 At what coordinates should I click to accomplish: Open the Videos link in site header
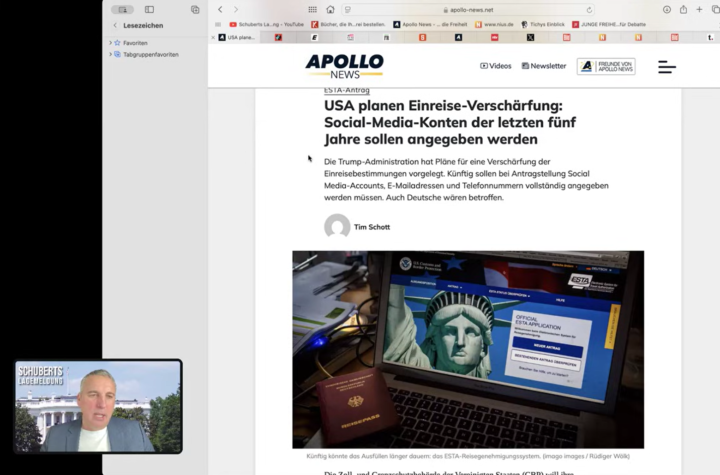(x=496, y=66)
